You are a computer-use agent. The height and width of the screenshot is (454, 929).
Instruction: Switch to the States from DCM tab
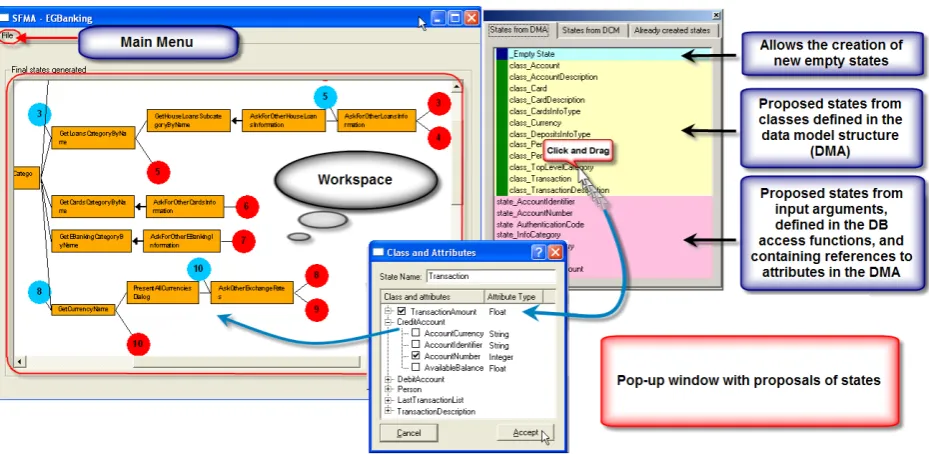(x=590, y=30)
